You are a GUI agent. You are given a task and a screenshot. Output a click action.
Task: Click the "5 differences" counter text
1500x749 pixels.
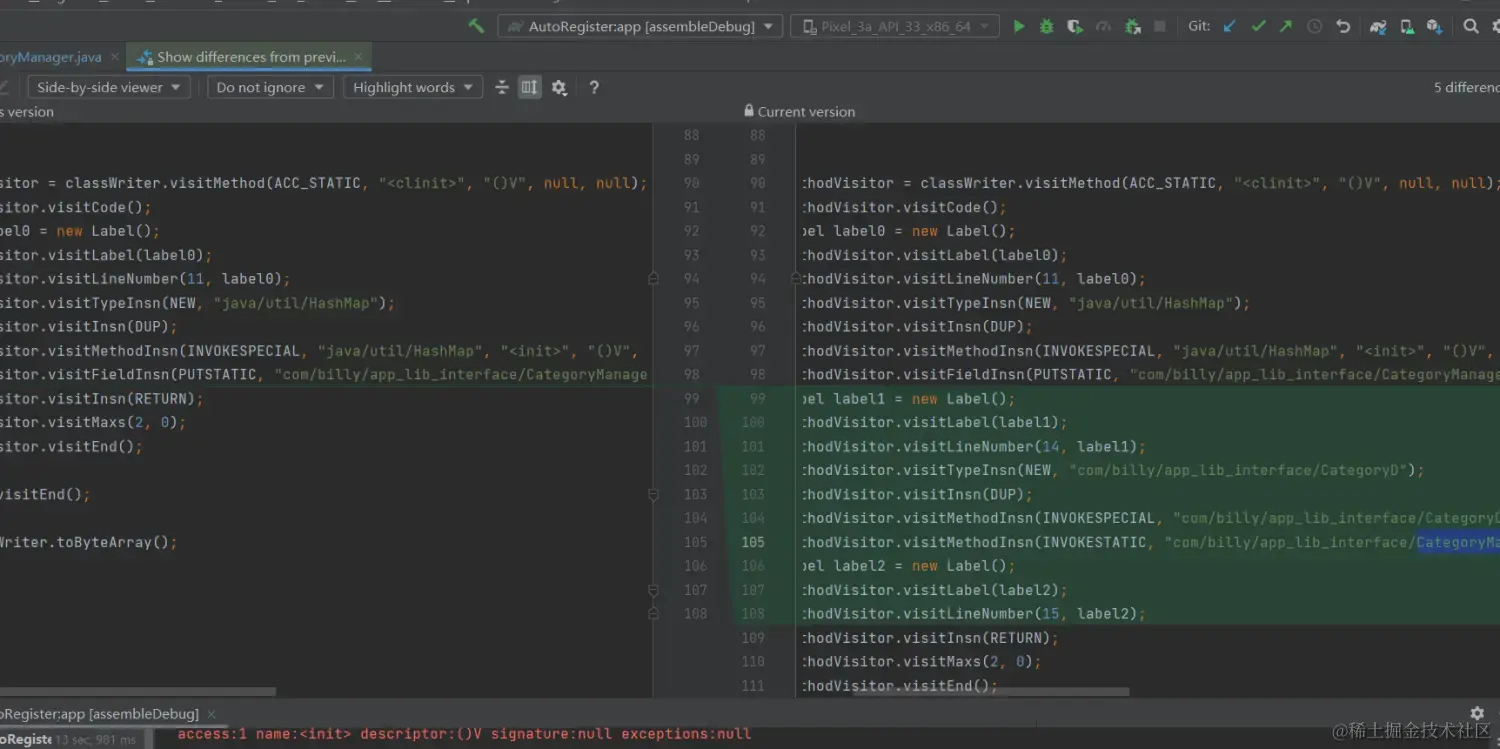point(1467,87)
